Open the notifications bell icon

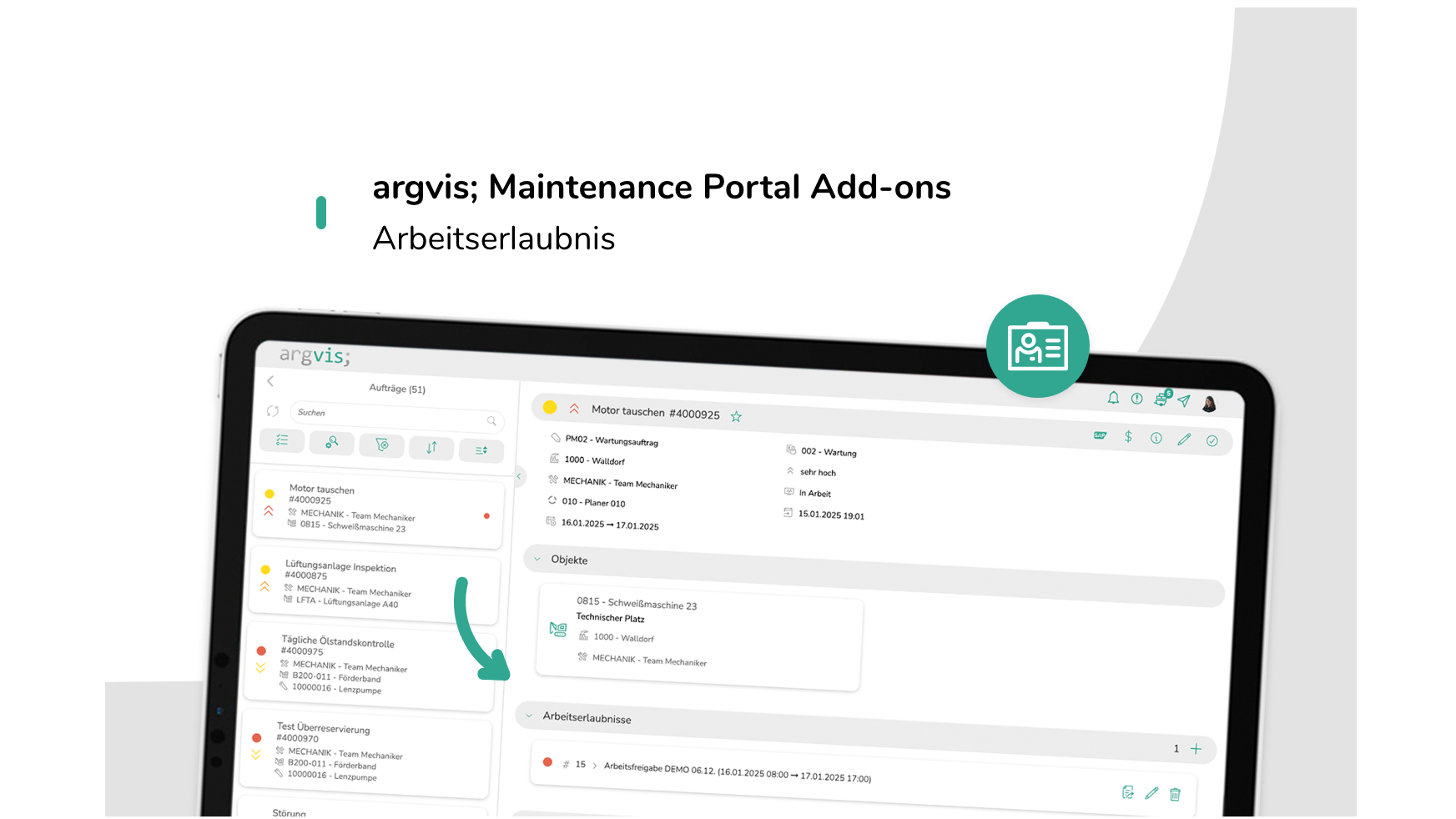click(x=1113, y=399)
